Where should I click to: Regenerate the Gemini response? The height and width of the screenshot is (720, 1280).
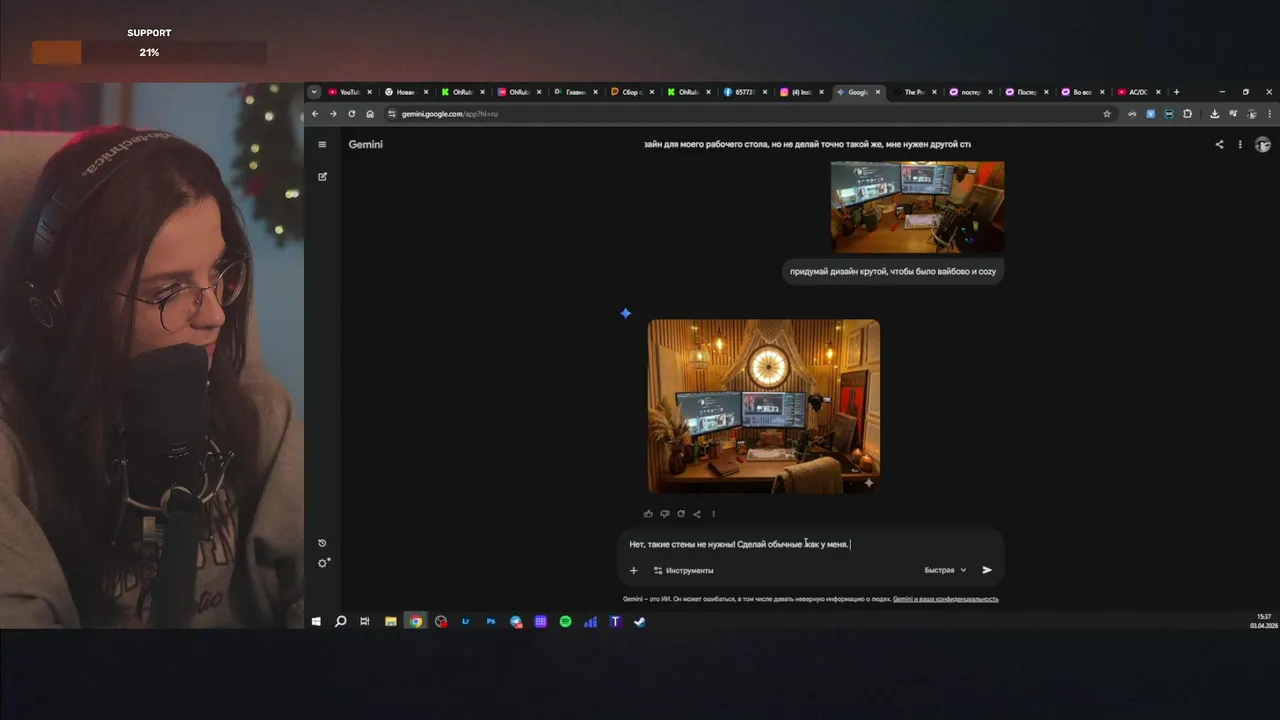[681, 514]
